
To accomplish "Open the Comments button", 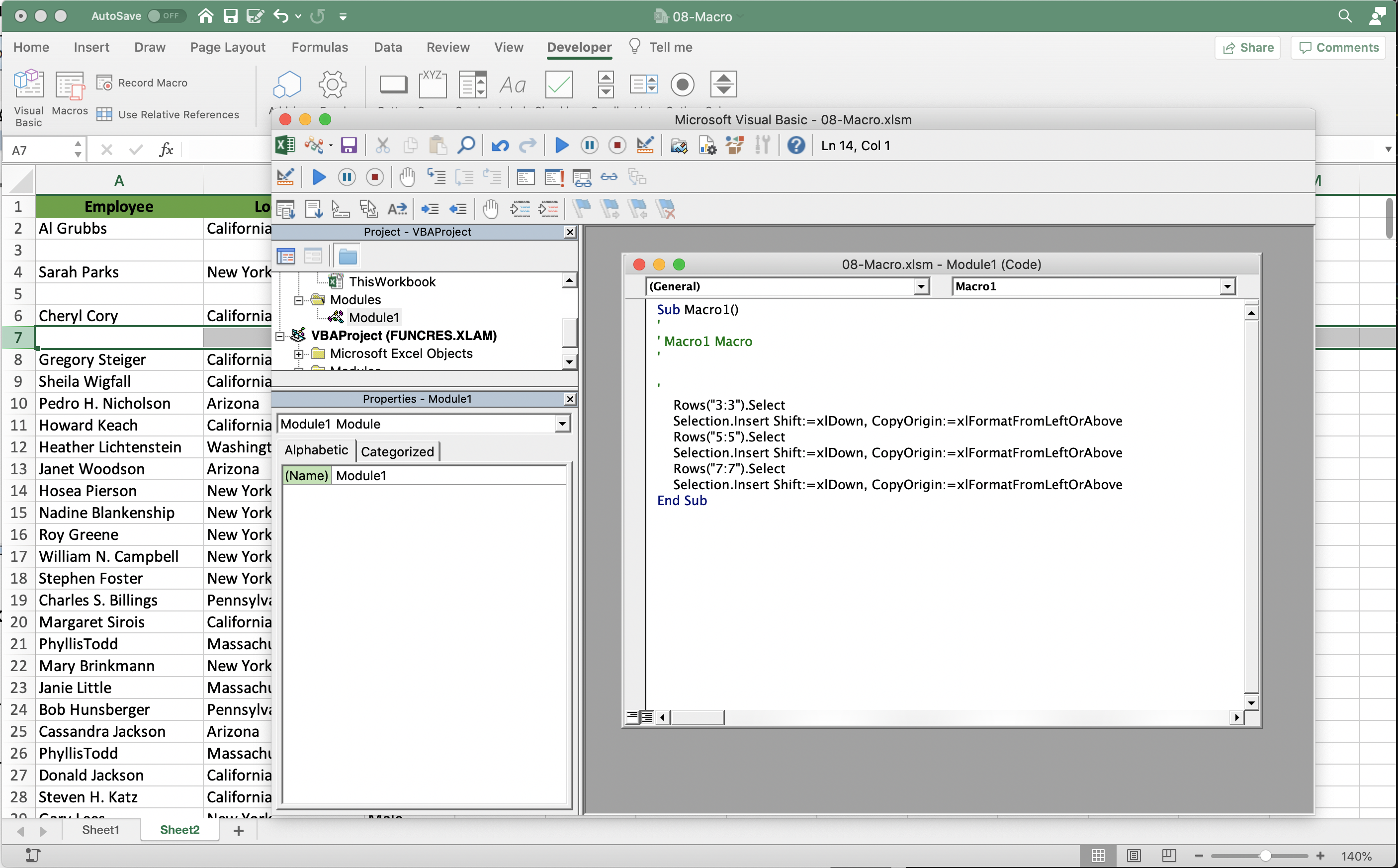I will click(1338, 47).
